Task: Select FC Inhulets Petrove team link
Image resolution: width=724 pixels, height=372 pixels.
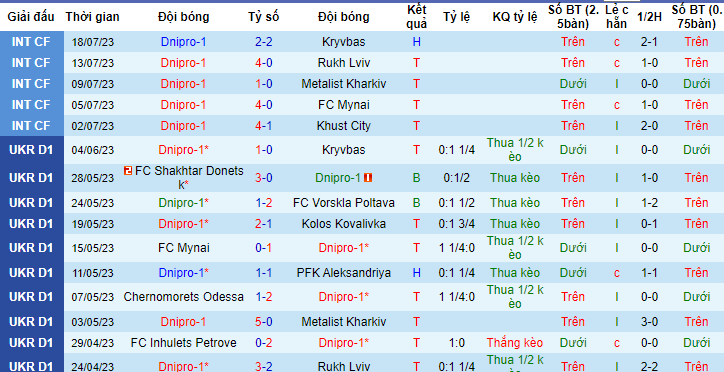Action: (x=183, y=343)
